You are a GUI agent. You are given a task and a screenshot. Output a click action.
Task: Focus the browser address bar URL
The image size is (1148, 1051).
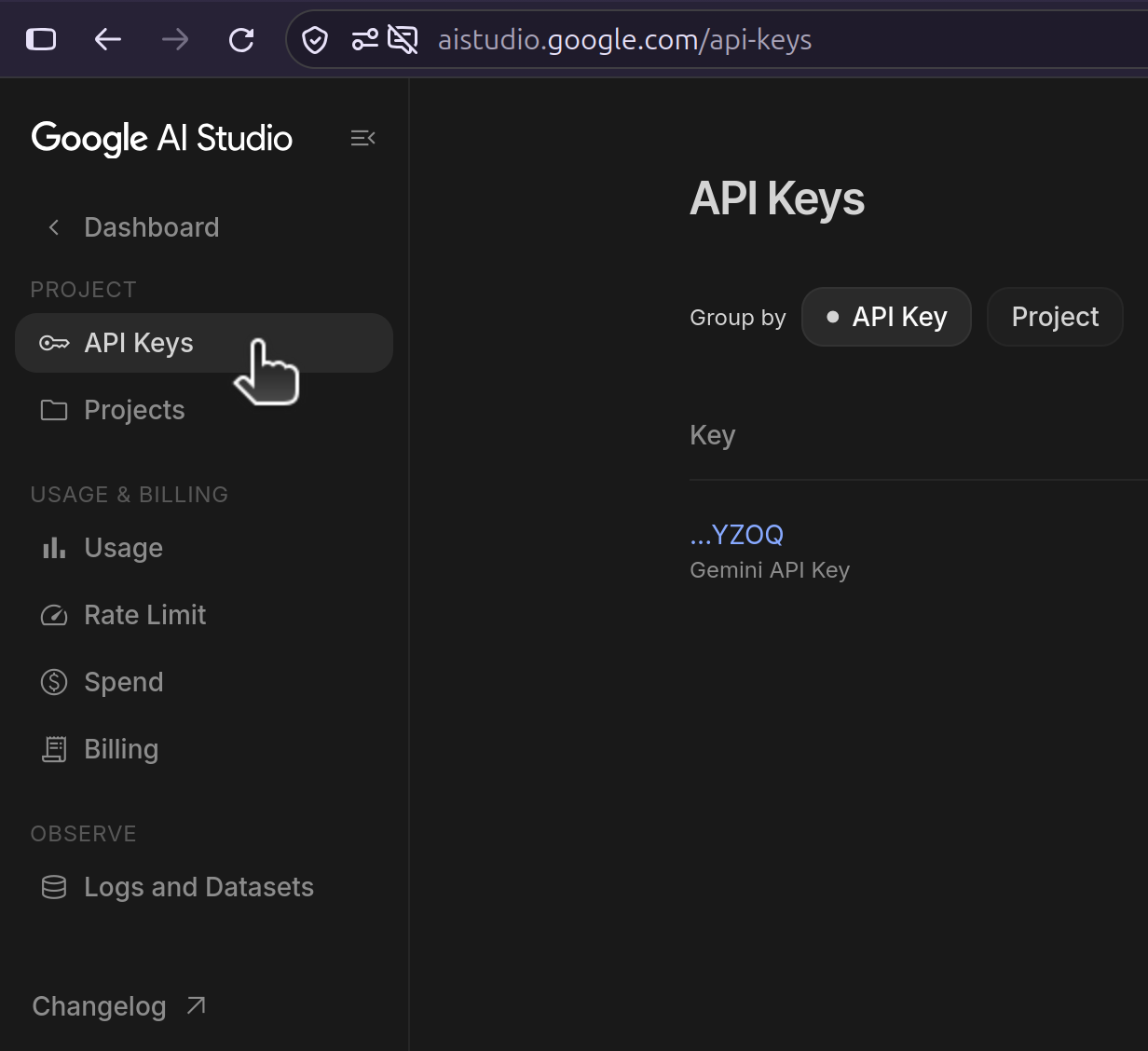pos(624,39)
